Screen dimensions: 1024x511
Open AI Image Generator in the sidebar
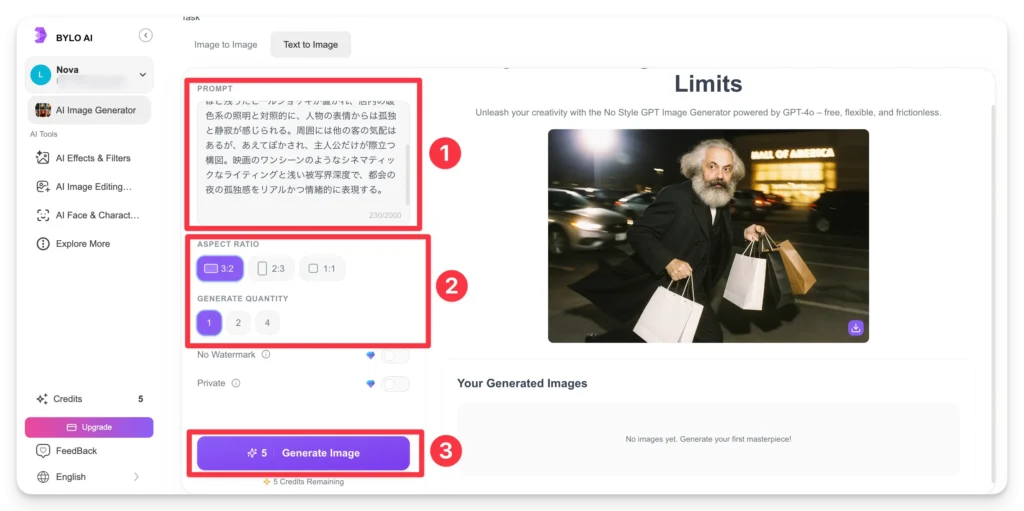click(x=89, y=110)
